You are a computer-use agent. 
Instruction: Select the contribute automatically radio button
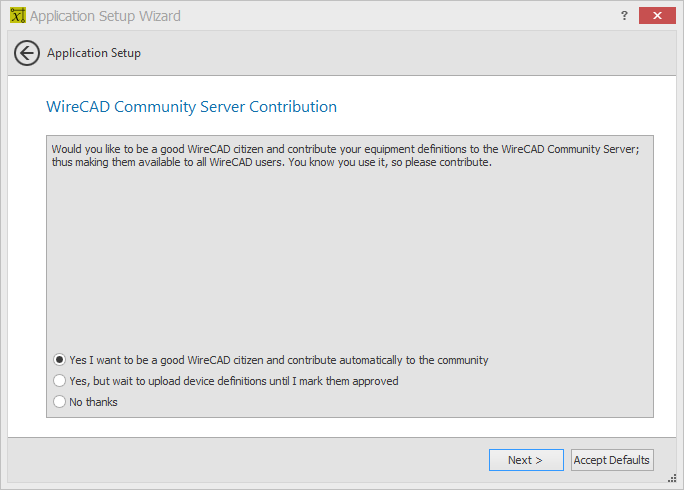pyautogui.click(x=59, y=360)
